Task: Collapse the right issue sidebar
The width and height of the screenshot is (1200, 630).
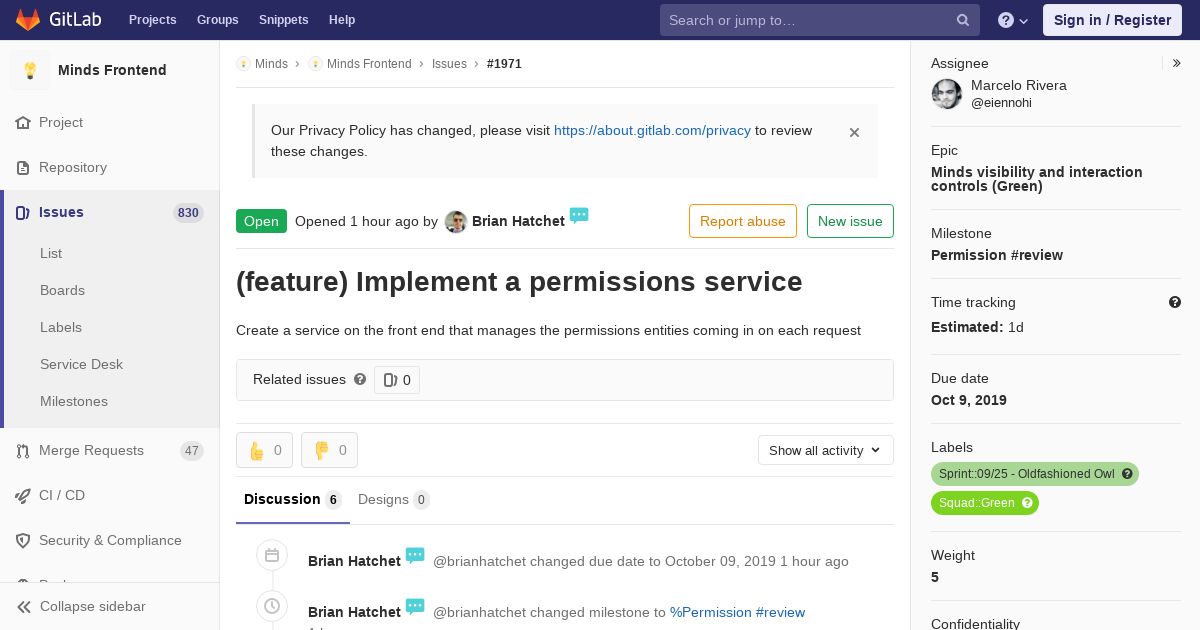Action: [1177, 63]
